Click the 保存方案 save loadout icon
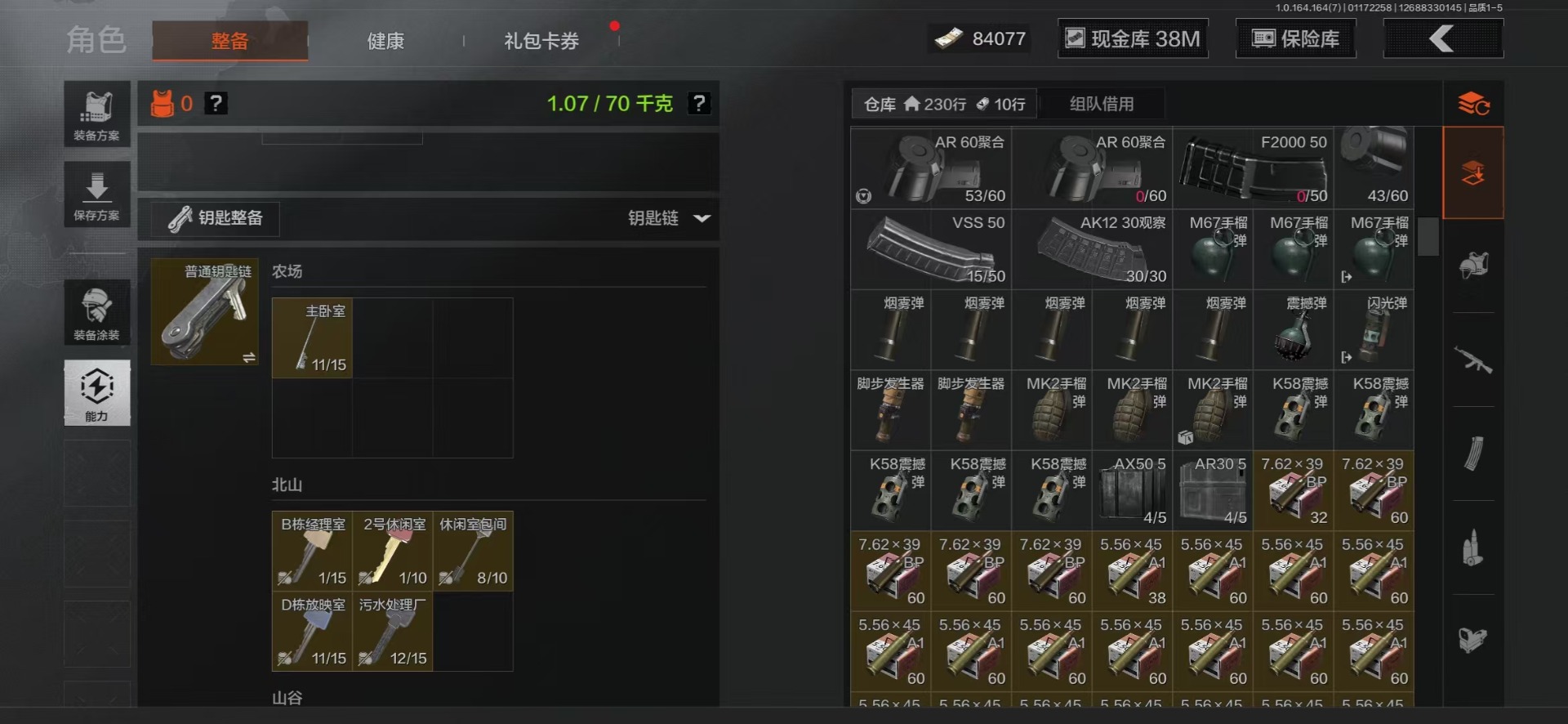The image size is (1568, 724). [x=97, y=194]
